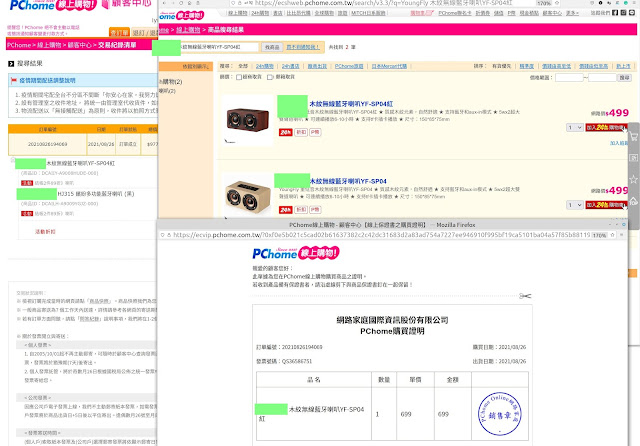Click PChome logo in left order window

(53, 5)
